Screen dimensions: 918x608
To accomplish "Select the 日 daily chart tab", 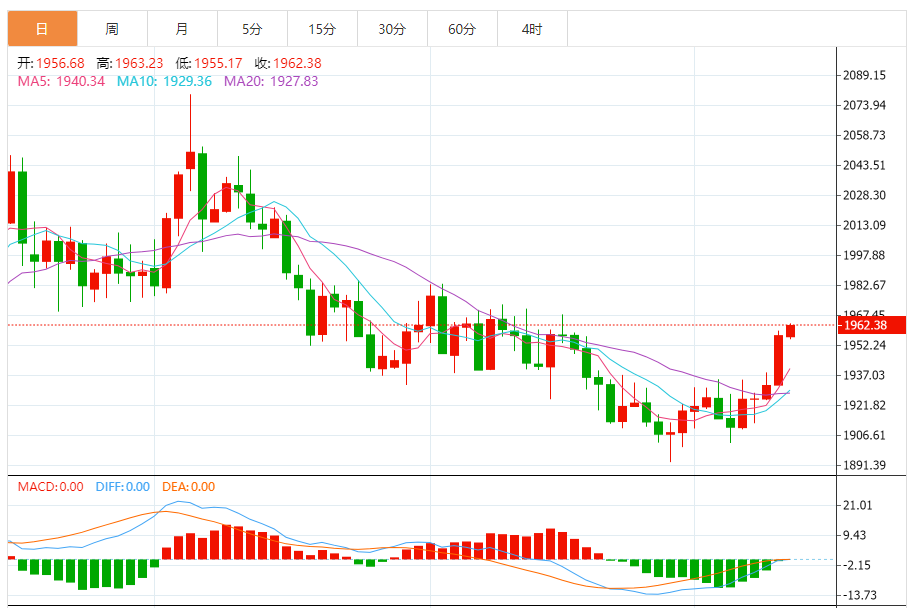I will tap(42, 29).
